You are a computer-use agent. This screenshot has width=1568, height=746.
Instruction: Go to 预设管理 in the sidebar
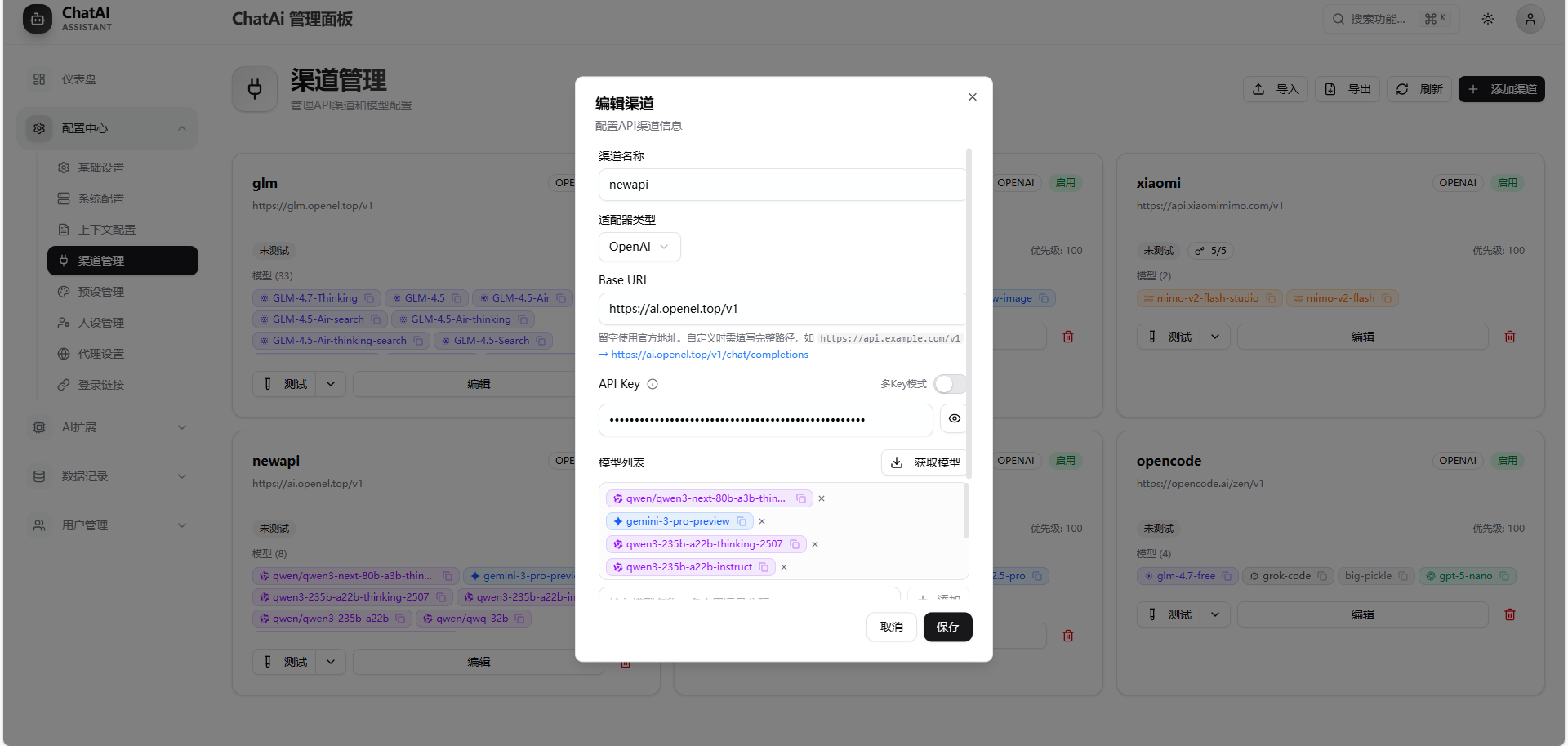tap(101, 292)
